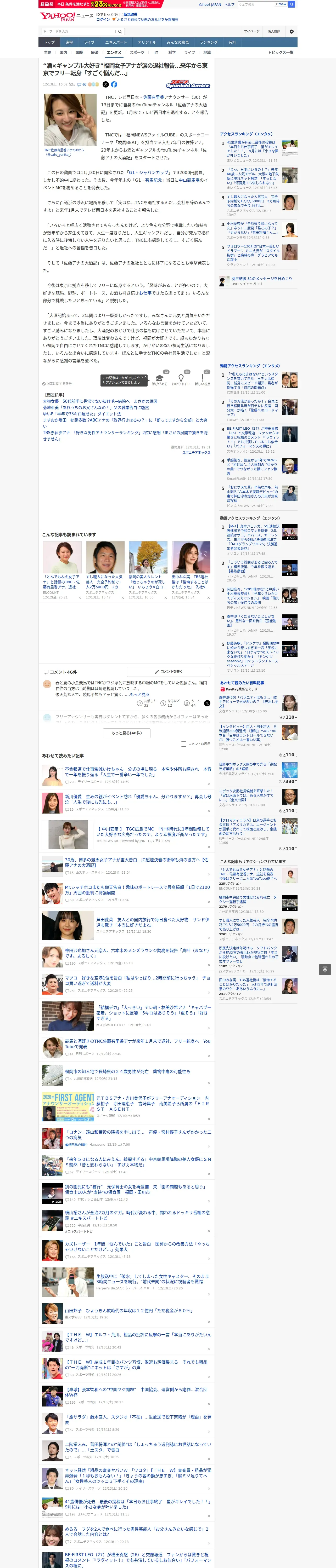Share the first comment on X
The width and height of the screenshot is (336, 1568).
(x=207, y=703)
